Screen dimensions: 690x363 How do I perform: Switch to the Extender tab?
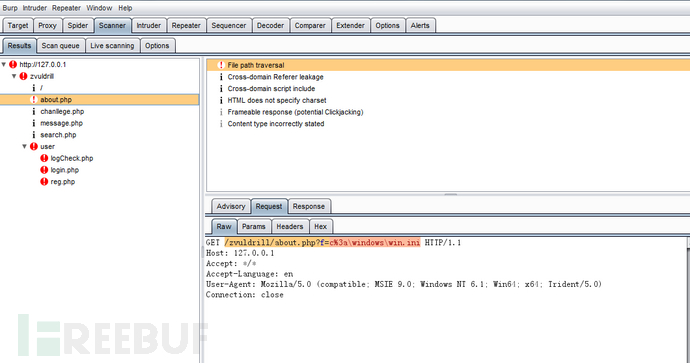(350, 26)
